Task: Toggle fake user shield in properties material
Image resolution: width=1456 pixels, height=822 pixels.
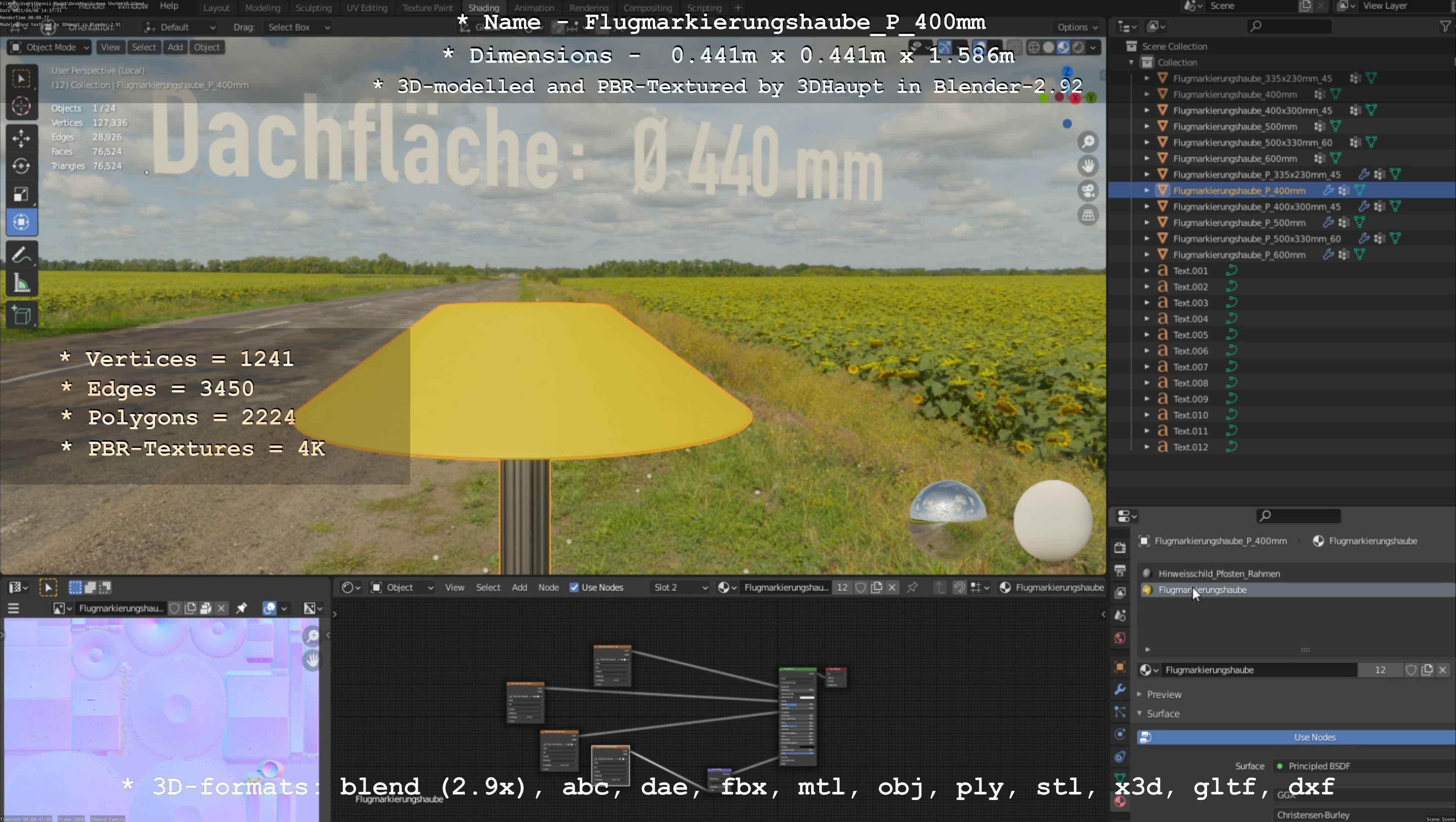Action: 1411,670
